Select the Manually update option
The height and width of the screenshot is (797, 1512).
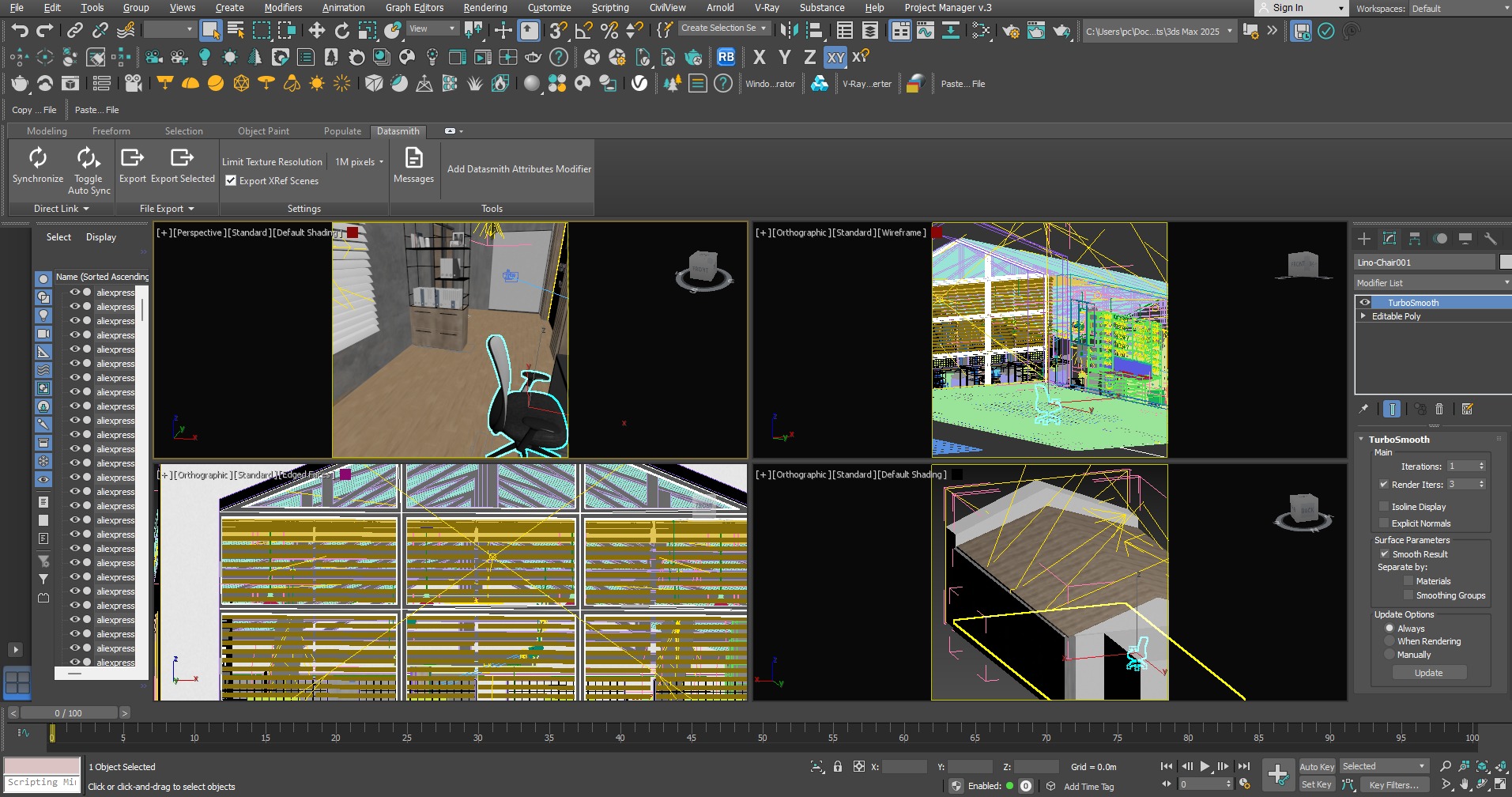[1389, 655]
